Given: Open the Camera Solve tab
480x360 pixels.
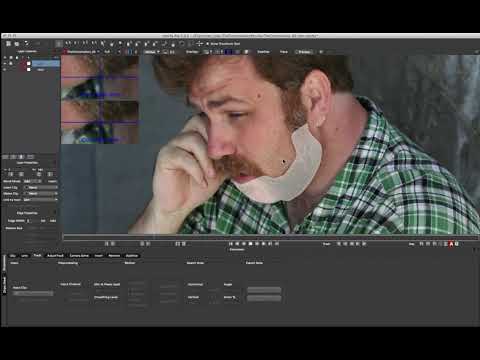Looking at the screenshot, I should tap(79, 256).
